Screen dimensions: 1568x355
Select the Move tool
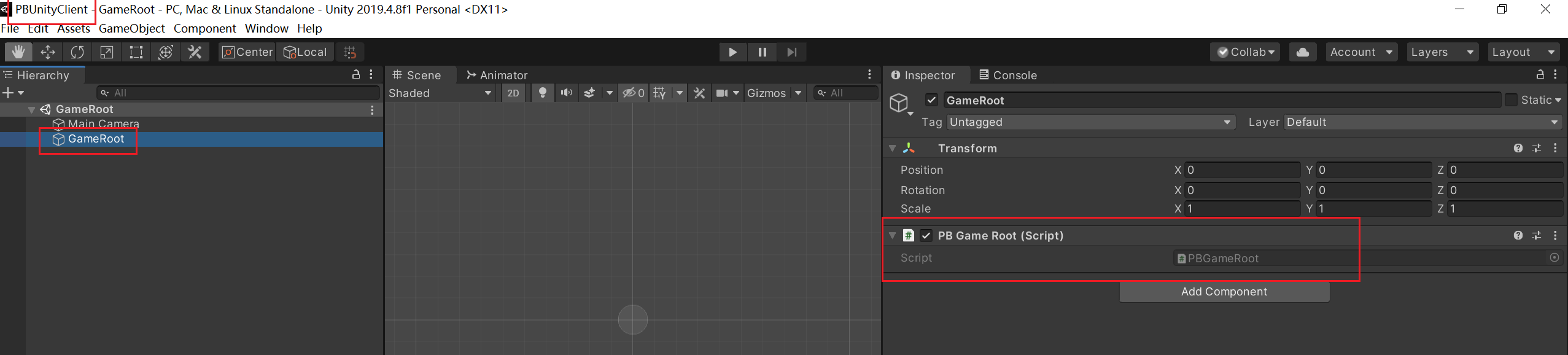point(48,52)
